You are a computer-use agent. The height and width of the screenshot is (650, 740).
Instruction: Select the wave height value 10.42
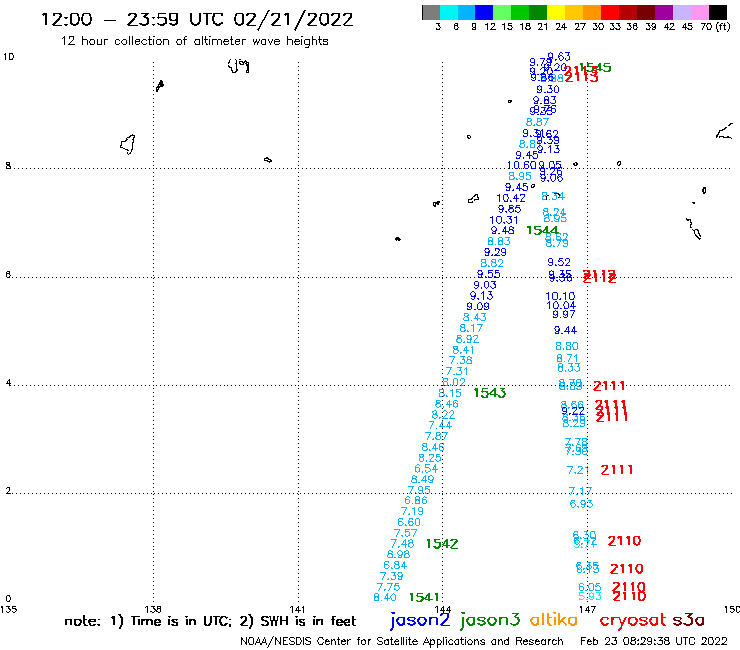[x=511, y=198]
